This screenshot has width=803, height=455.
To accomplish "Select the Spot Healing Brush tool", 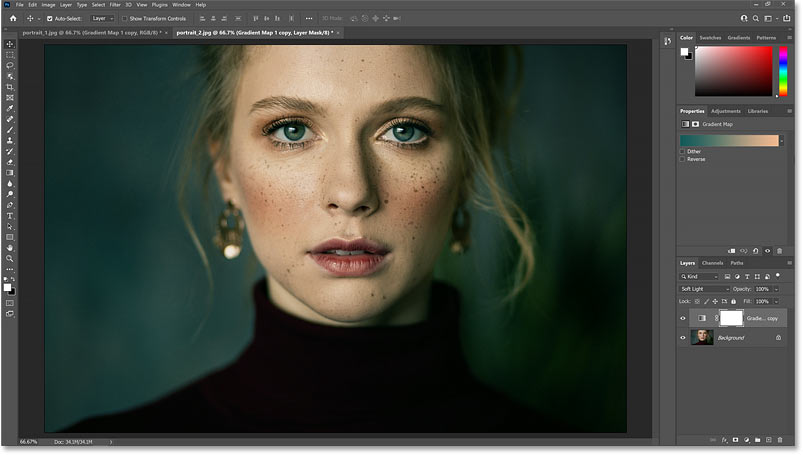I will 10,119.
